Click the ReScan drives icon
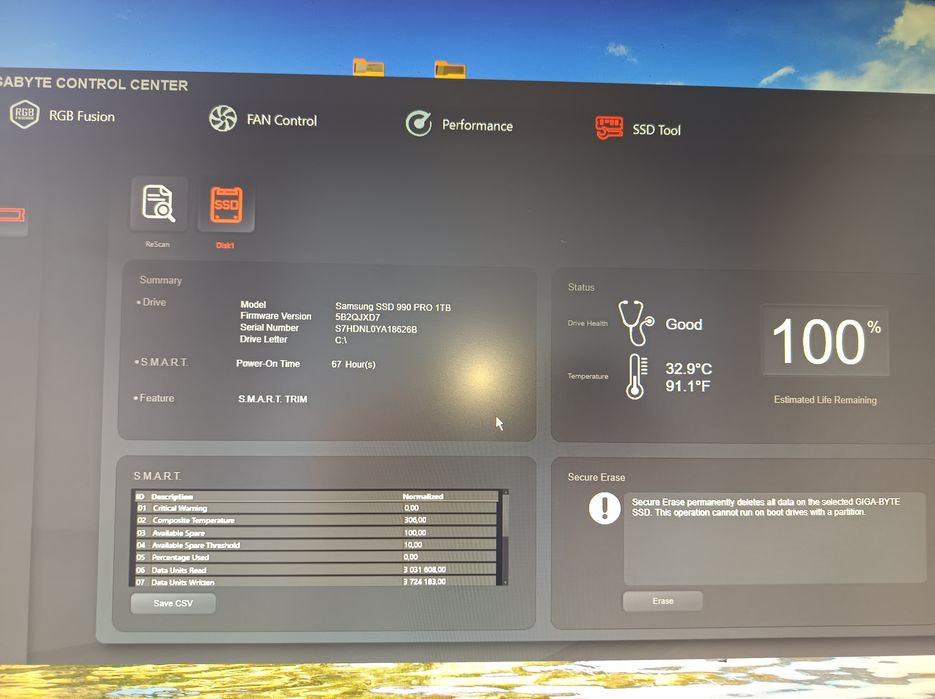This screenshot has height=699, width=935. tap(159, 204)
